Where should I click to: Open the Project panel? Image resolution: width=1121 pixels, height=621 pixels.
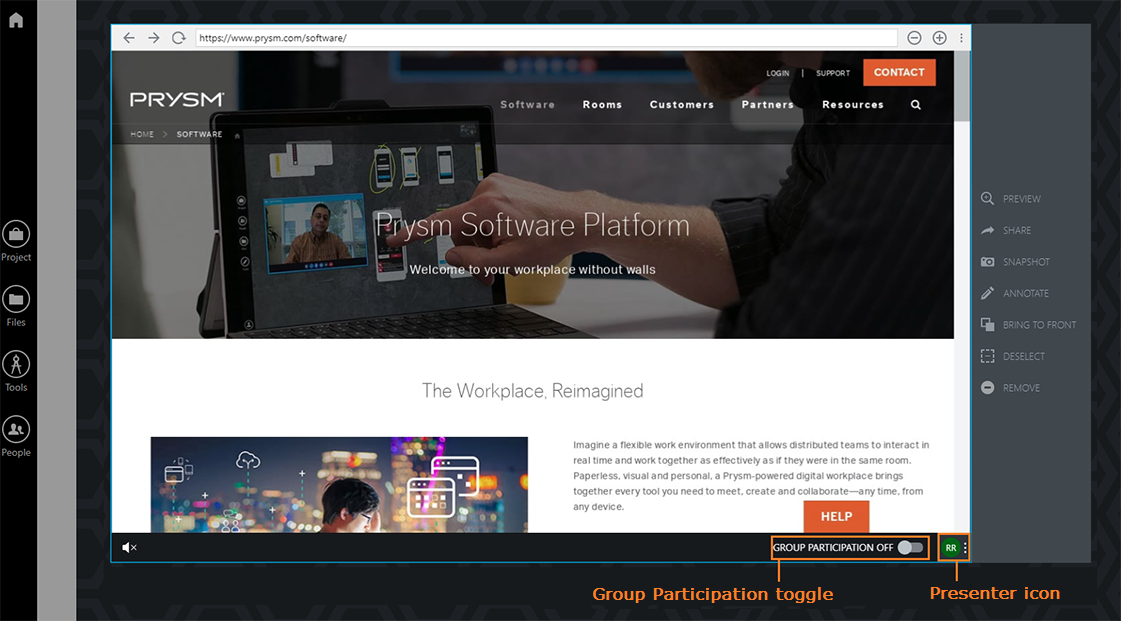[x=16, y=242]
